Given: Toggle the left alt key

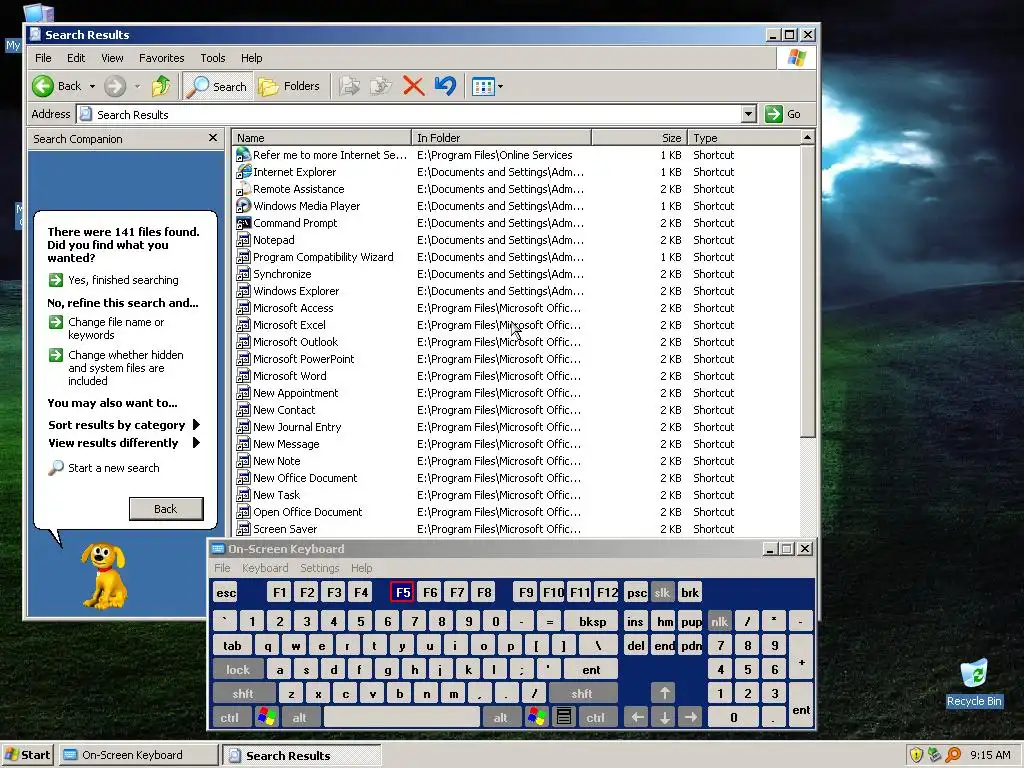Looking at the screenshot, I should [x=299, y=718].
